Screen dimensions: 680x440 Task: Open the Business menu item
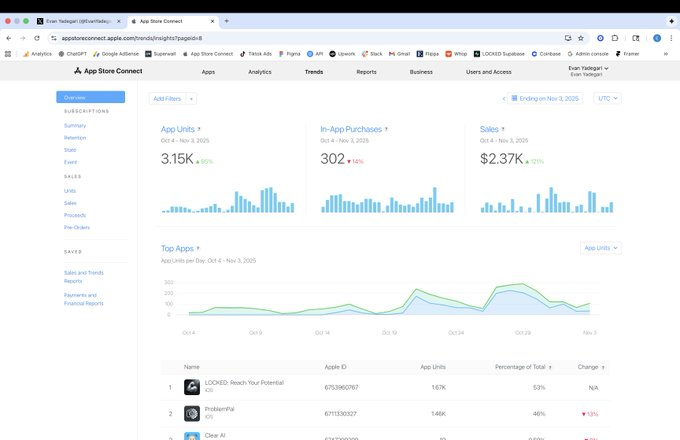point(421,72)
